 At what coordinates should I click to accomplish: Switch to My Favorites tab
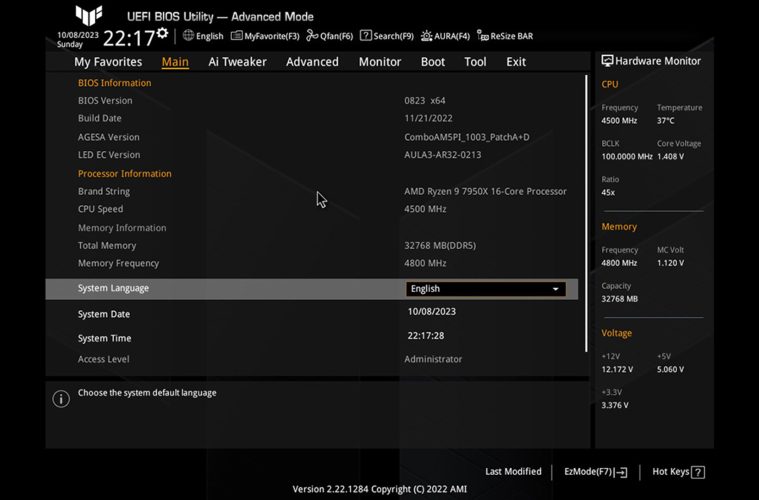click(x=108, y=62)
